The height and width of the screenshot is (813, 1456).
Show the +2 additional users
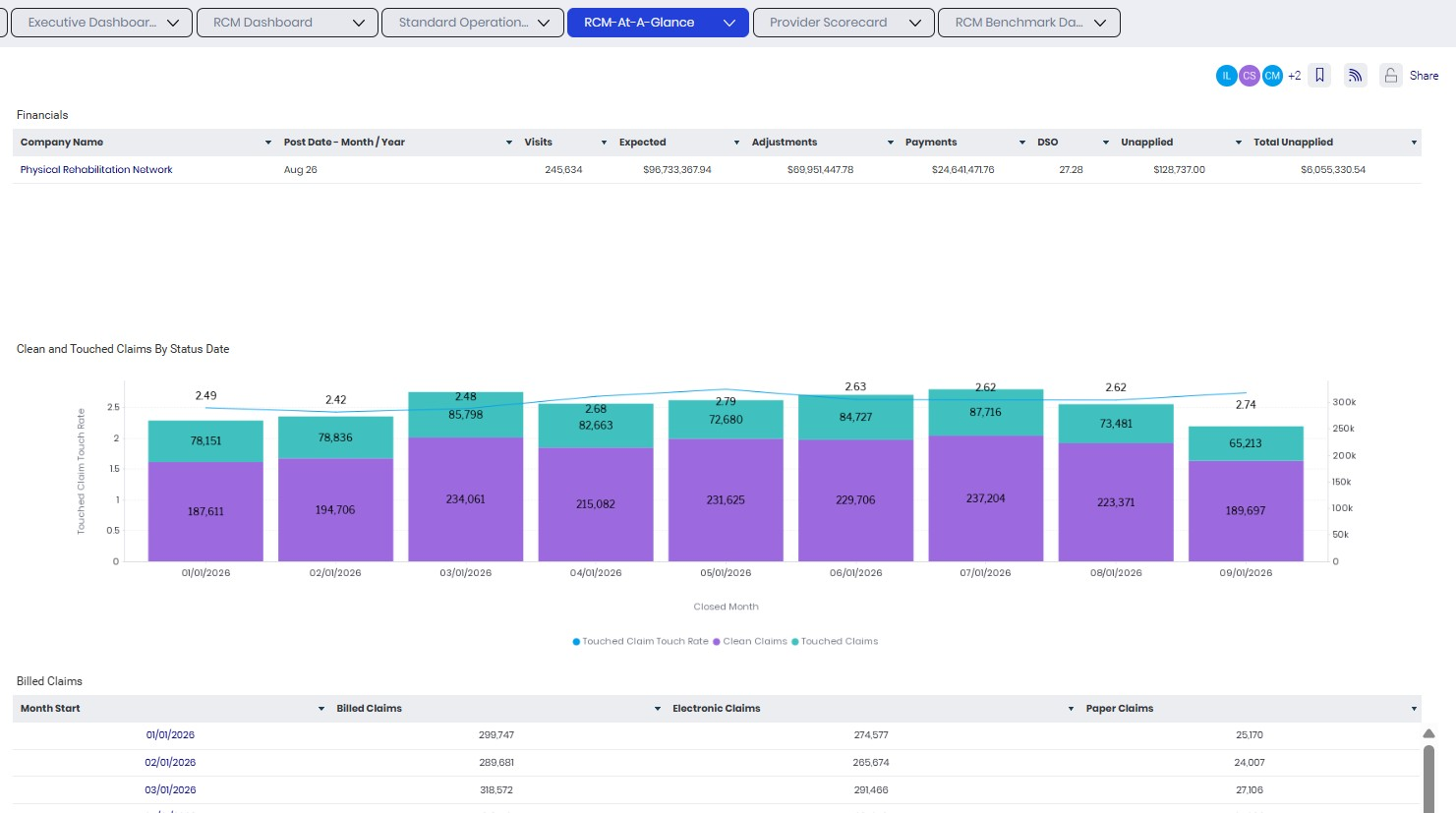[x=1295, y=76]
